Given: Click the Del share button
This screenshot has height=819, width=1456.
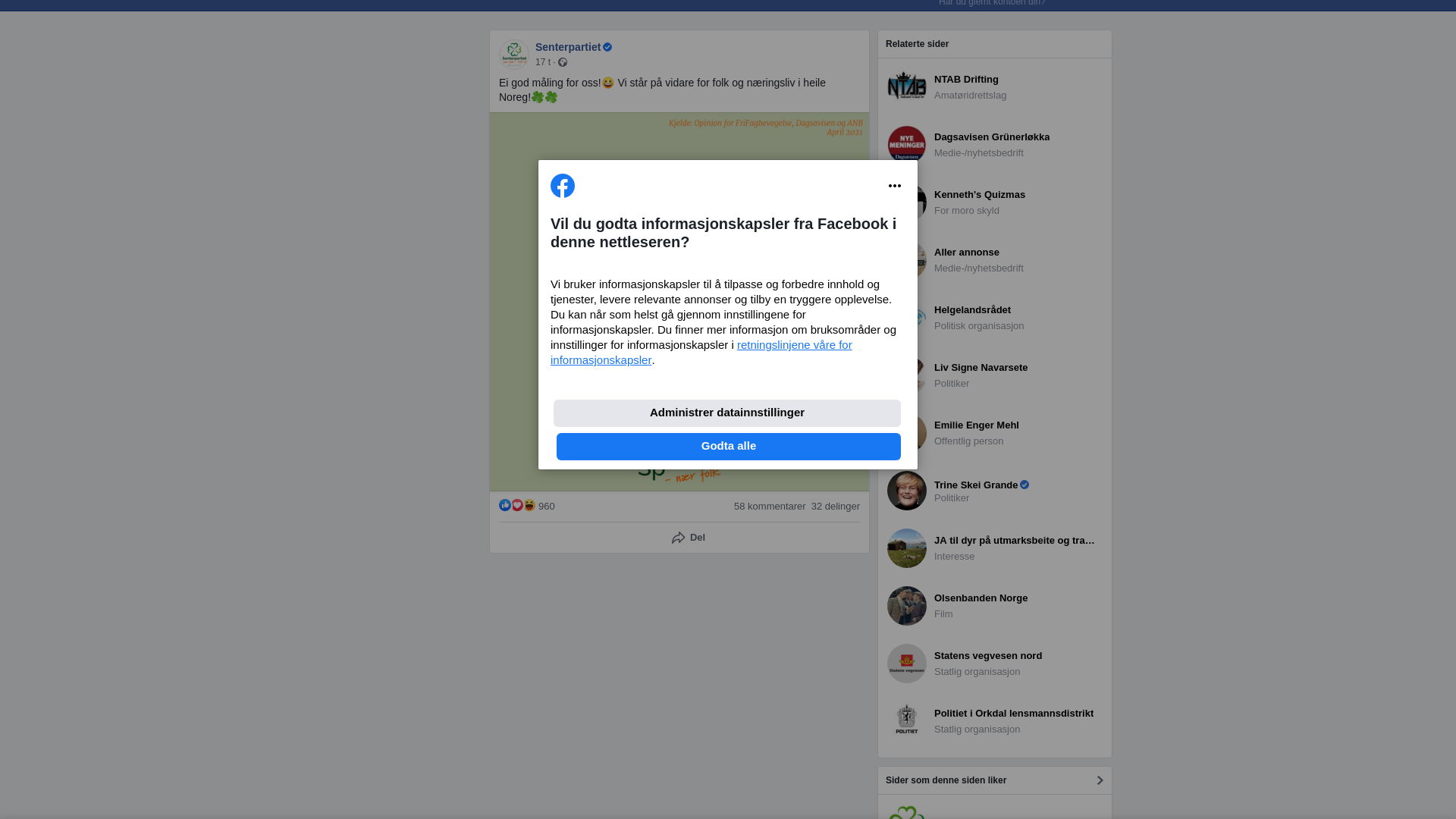Looking at the screenshot, I should tap(689, 538).
